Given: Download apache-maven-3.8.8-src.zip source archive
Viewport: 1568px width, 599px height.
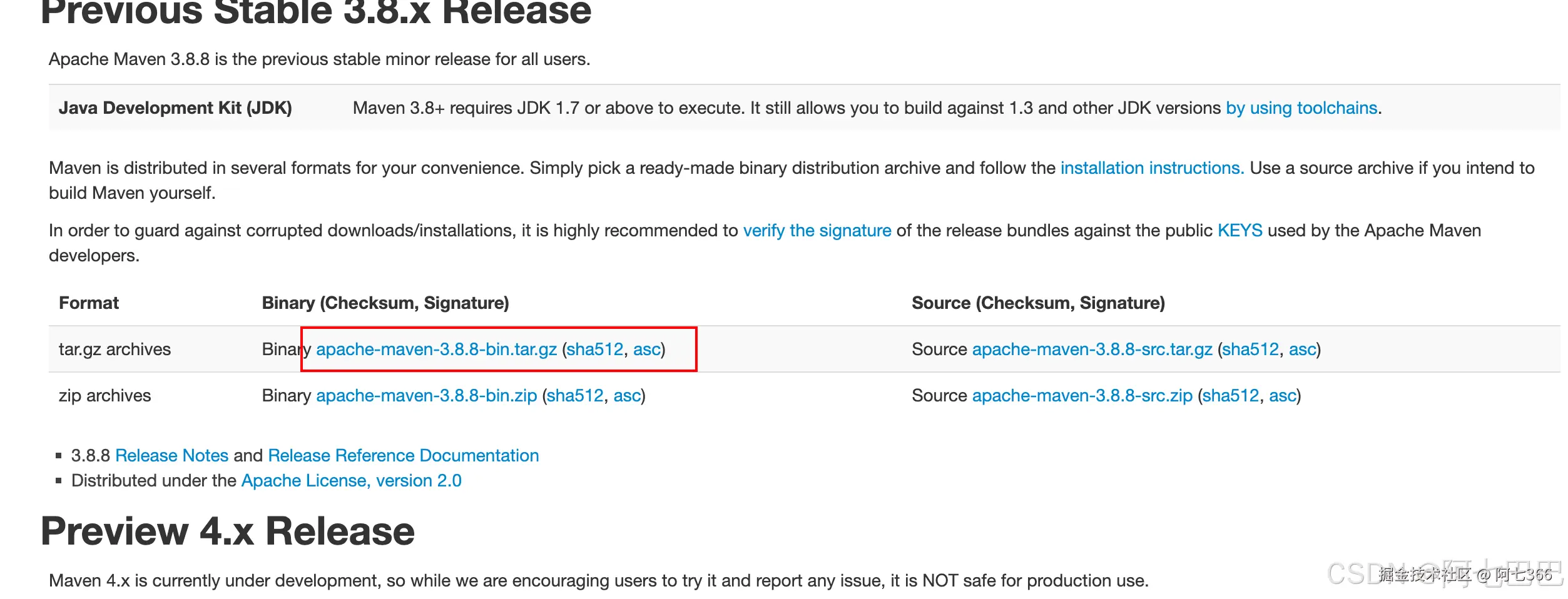Looking at the screenshot, I should 1082,396.
